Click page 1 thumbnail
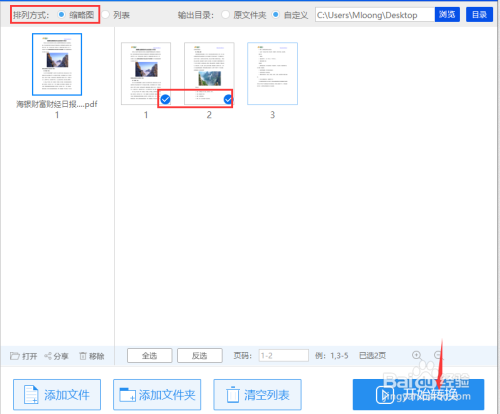 [x=146, y=73]
